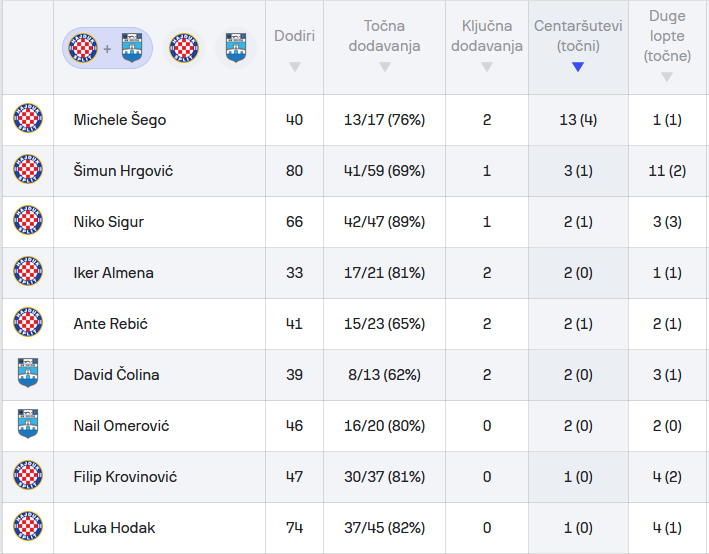The image size is (709, 554).
Task: Click Hajduk crest beside Ante Rebić
Action: (x=27, y=324)
